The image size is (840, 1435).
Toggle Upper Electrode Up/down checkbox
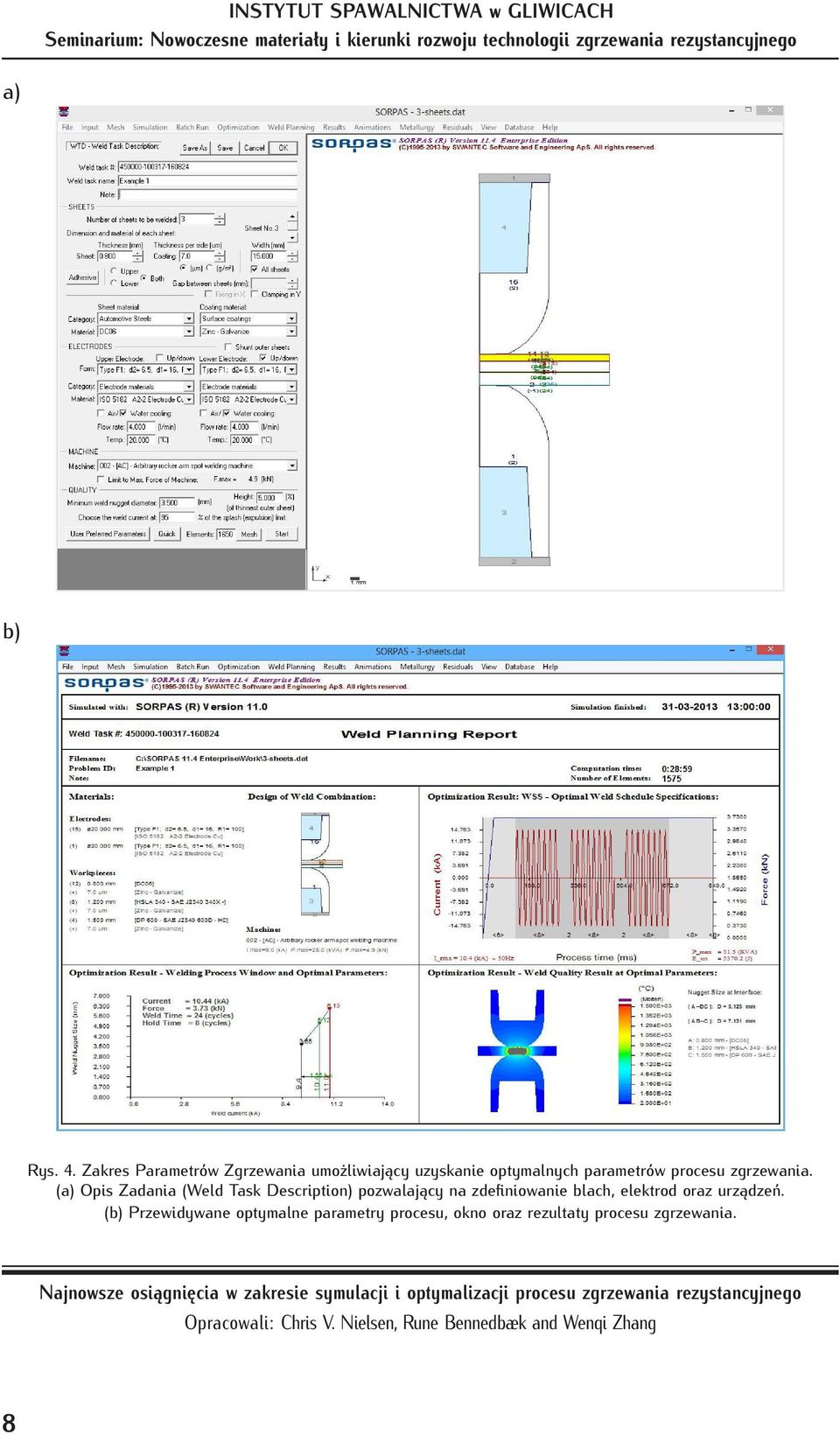click(159, 358)
